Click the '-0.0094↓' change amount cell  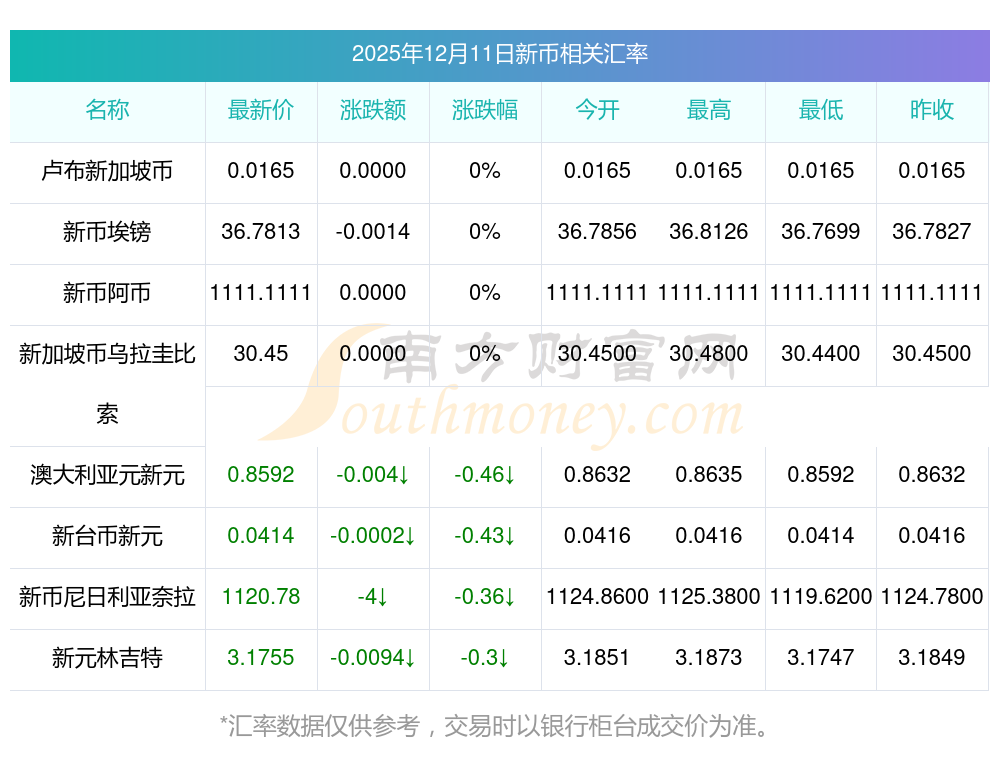(373, 658)
